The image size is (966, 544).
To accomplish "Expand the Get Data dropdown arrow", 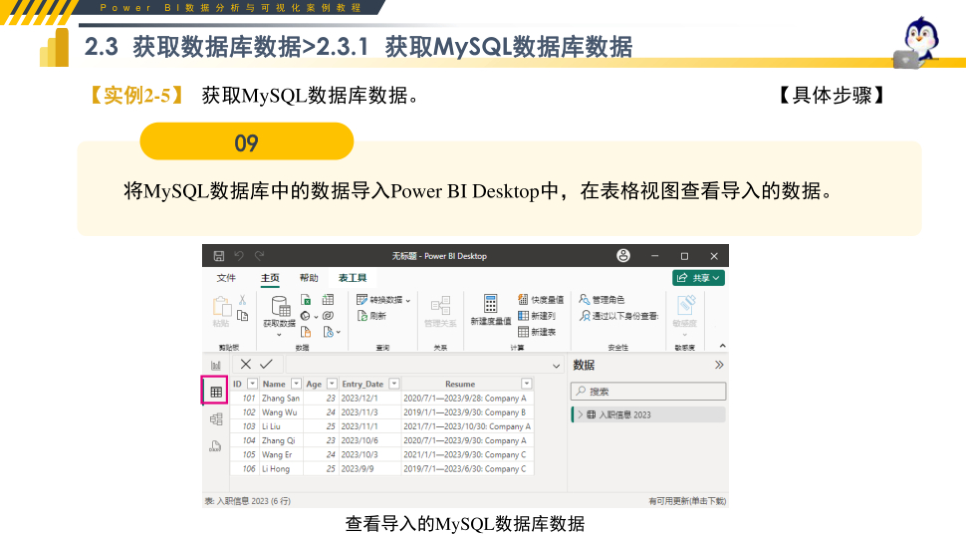I will pos(279,335).
